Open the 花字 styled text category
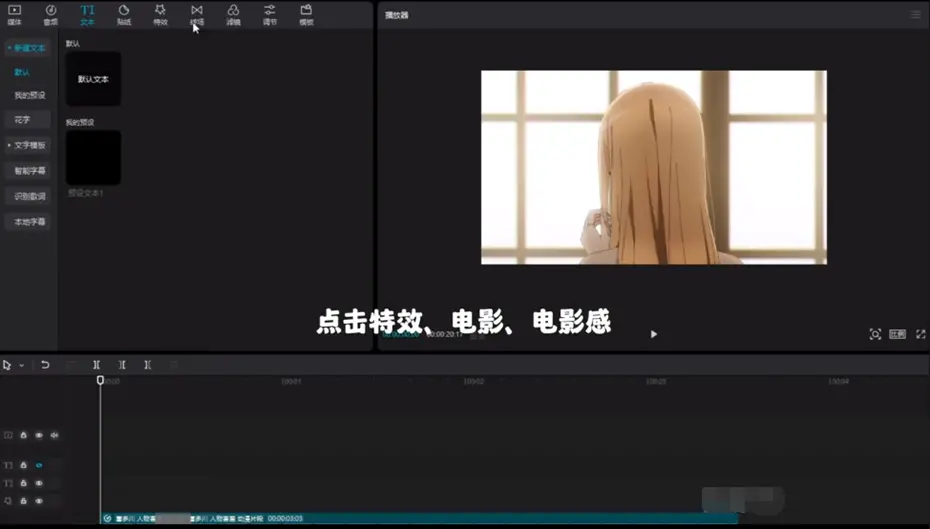The image size is (930, 529). click(x=27, y=120)
